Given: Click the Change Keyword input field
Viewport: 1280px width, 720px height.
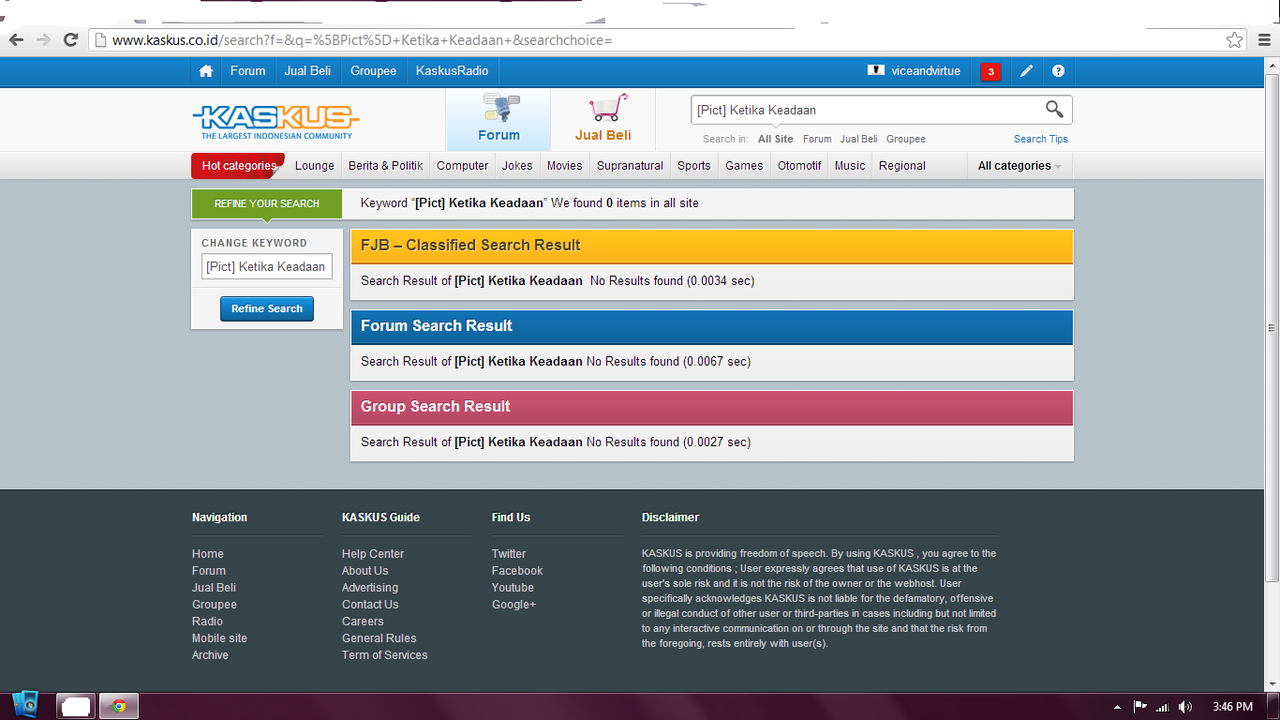Looking at the screenshot, I should 267,267.
